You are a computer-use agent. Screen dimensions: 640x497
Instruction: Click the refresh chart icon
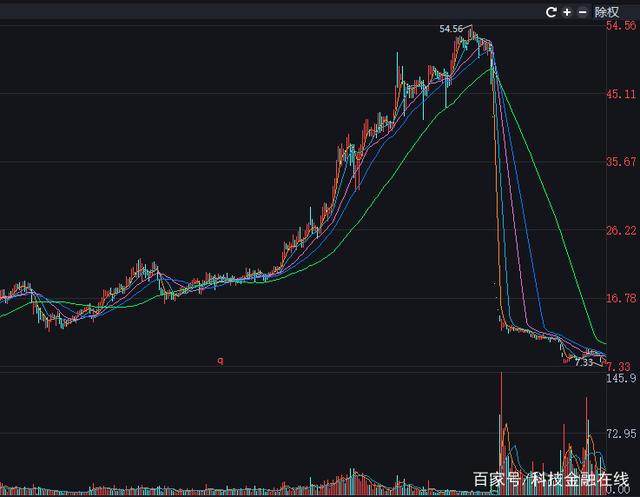[550, 12]
